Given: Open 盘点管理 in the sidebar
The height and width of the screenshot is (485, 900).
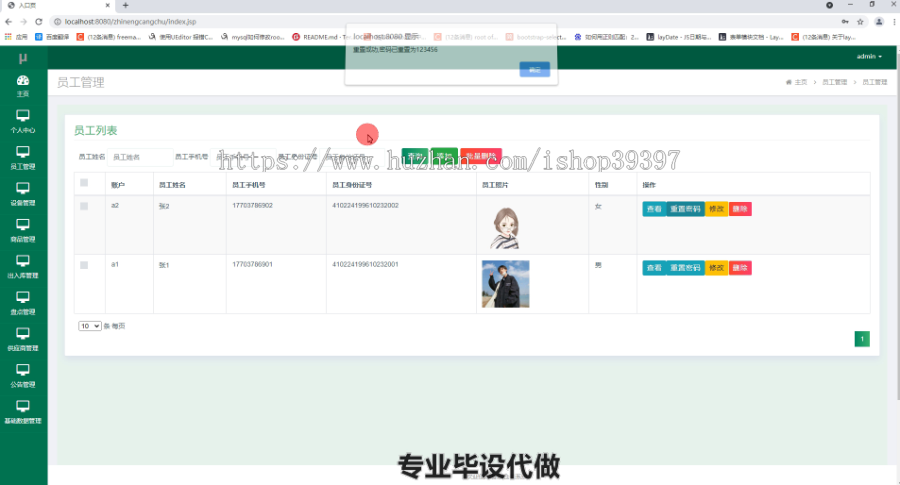Looking at the screenshot, I should click(23, 303).
